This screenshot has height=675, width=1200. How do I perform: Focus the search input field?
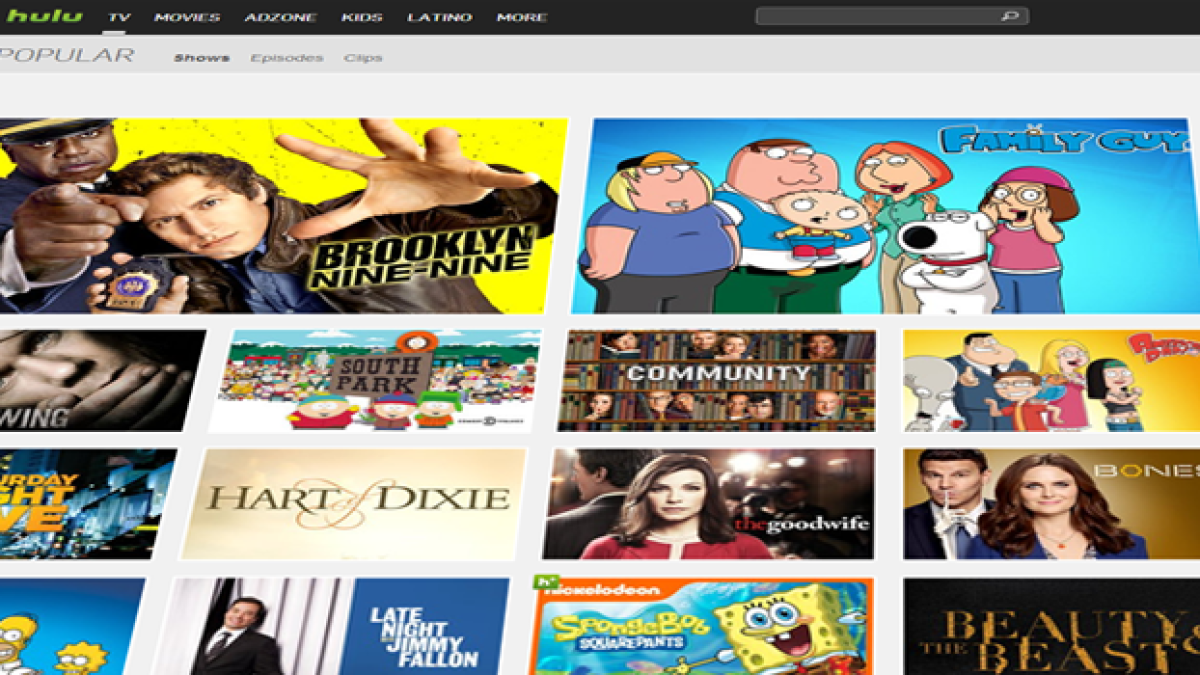pyautogui.click(x=892, y=16)
